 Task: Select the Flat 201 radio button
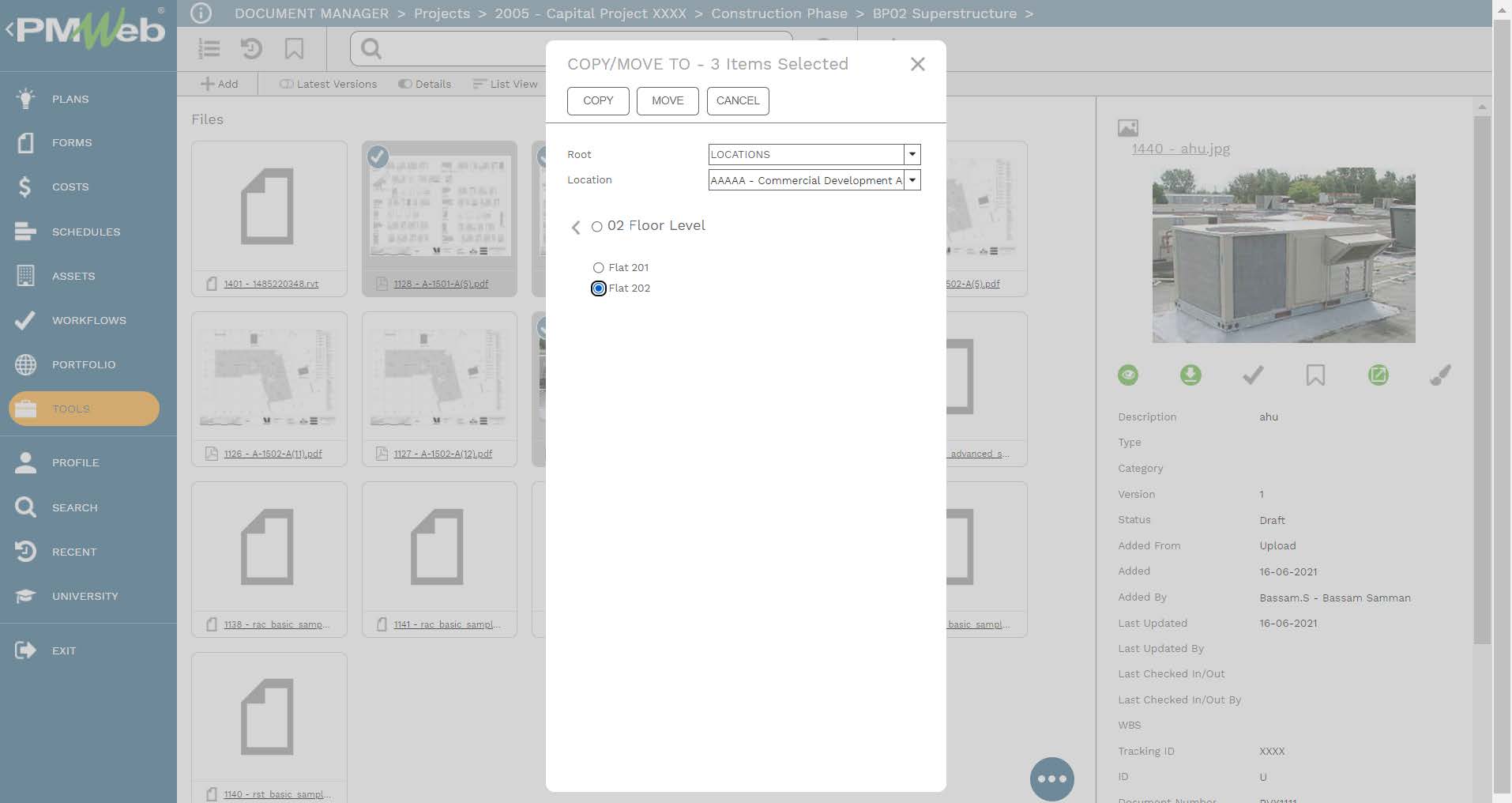[598, 268]
